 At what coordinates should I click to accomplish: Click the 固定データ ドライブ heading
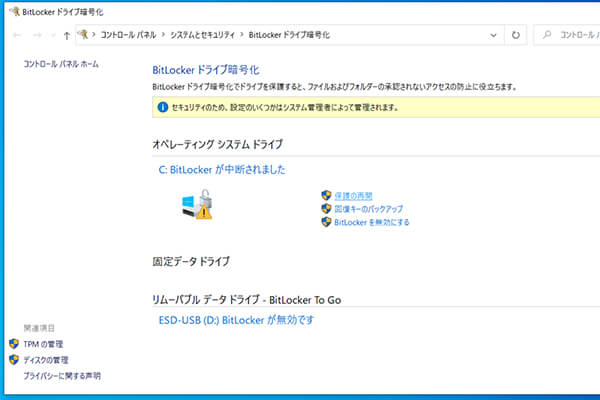[191, 261]
